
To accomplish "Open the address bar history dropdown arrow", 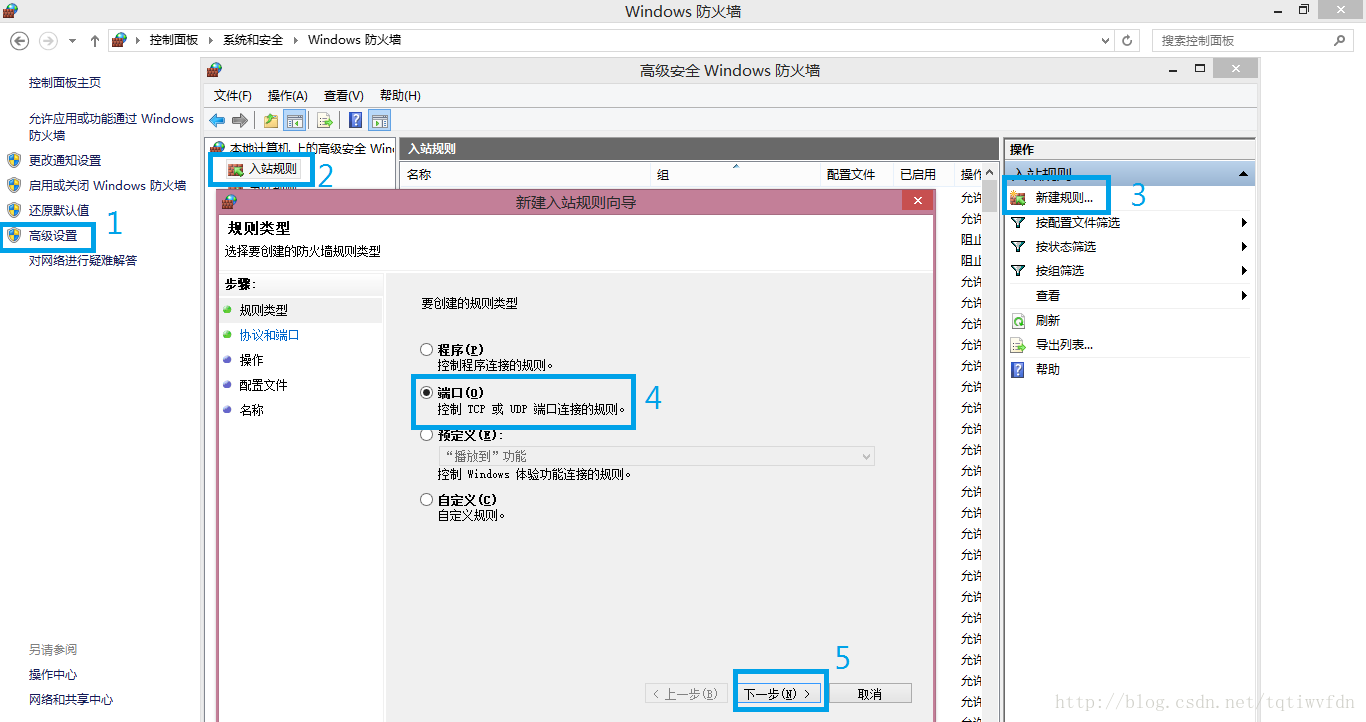I will [x=1105, y=40].
